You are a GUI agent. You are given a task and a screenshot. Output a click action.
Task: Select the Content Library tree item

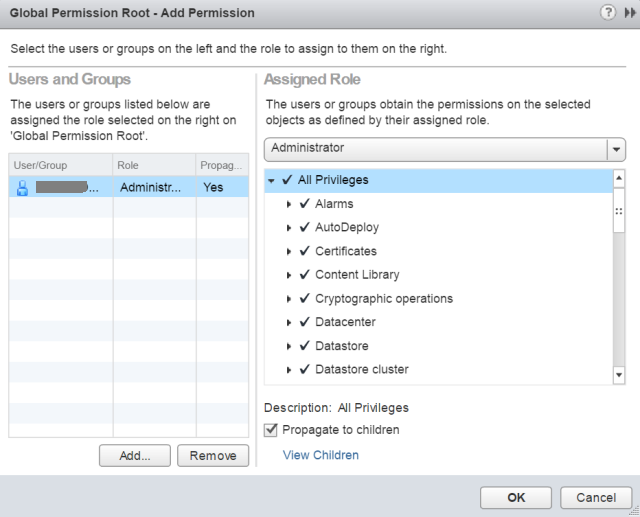[x=357, y=274]
